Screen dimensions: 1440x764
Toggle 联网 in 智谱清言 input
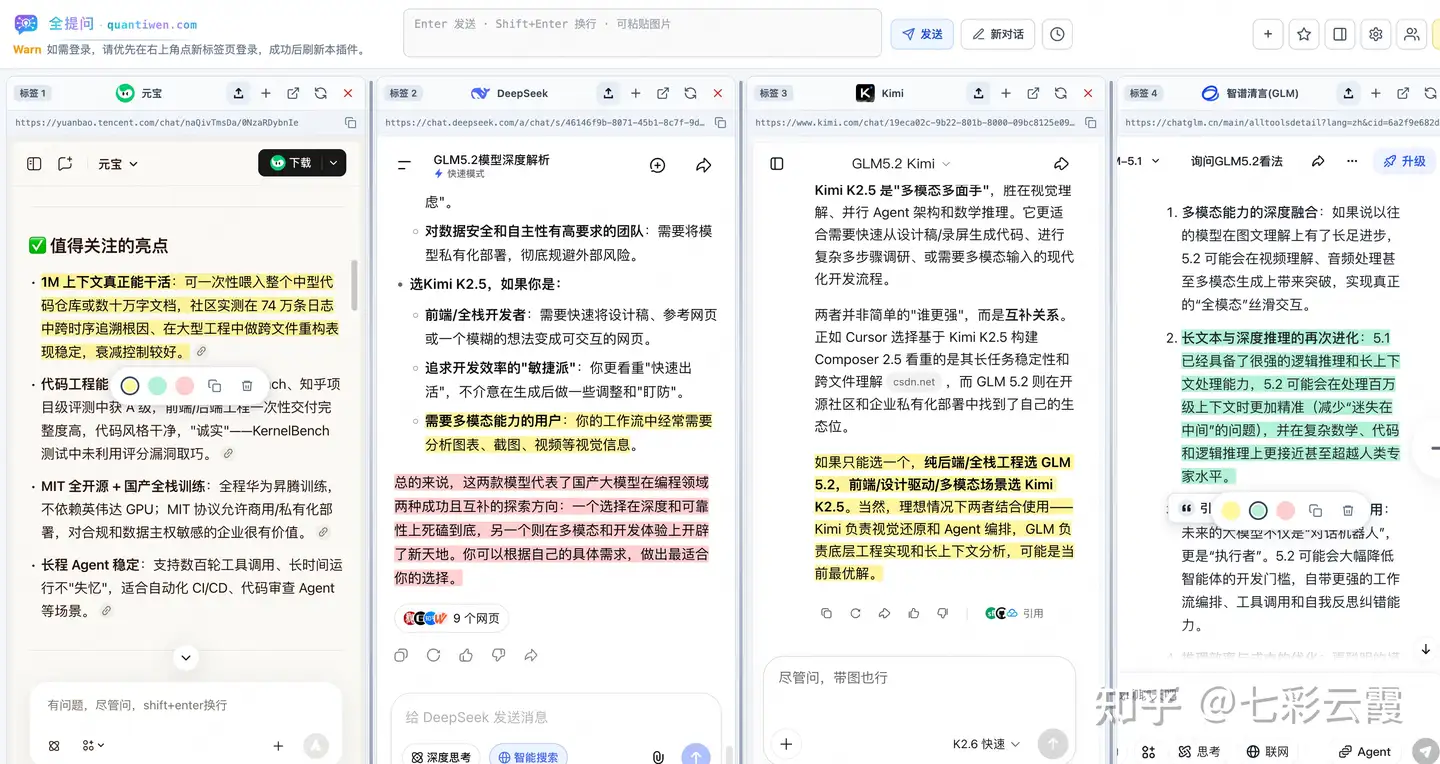pyautogui.click(x=1268, y=752)
